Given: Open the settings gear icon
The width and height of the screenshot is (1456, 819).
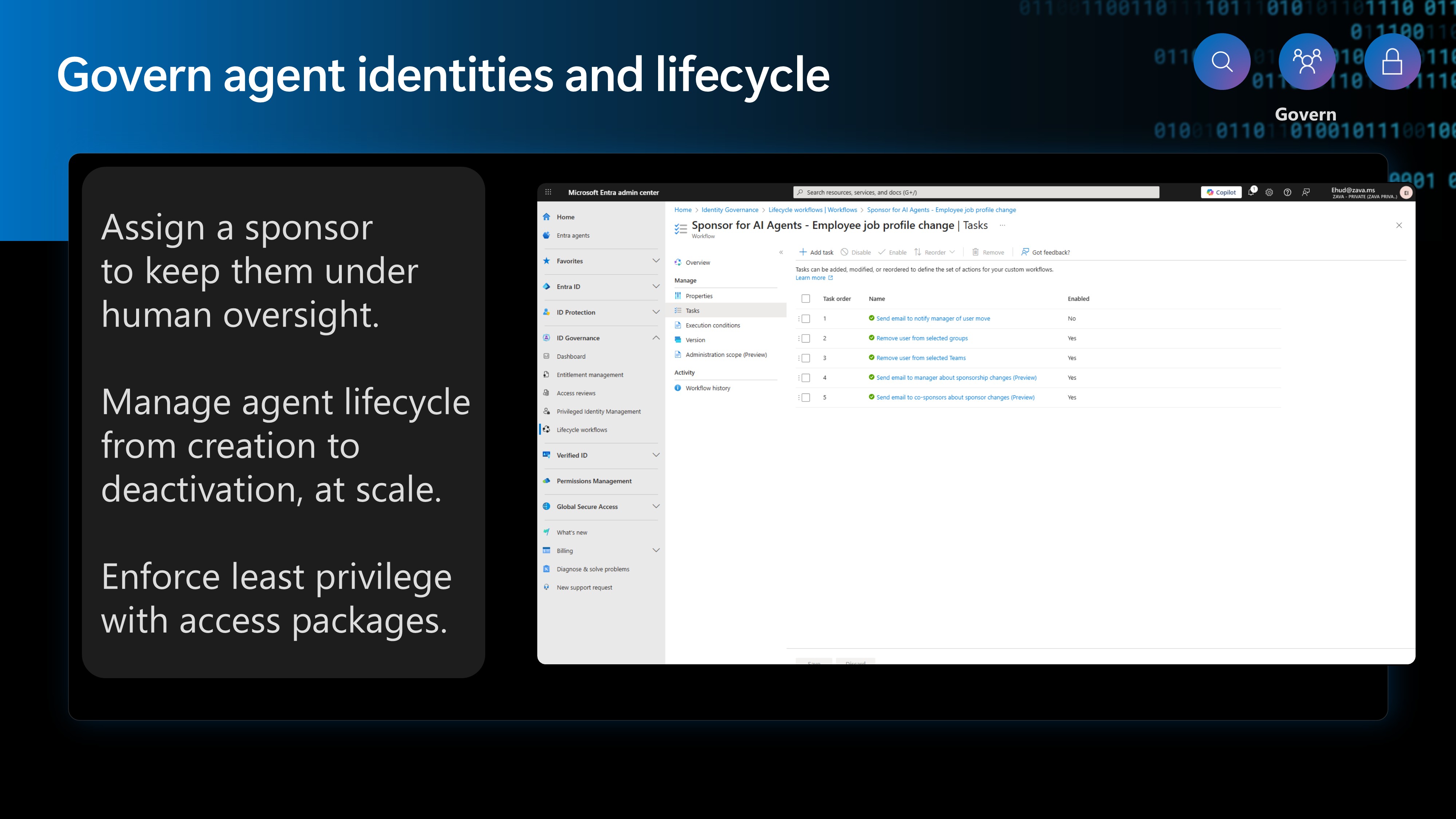Looking at the screenshot, I should (x=1269, y=192).
